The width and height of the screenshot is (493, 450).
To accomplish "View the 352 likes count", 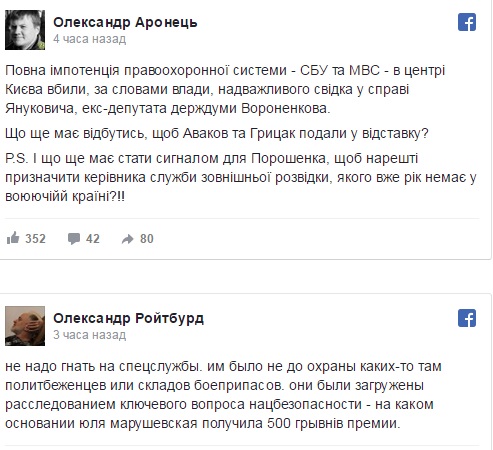I will point(35,239).
